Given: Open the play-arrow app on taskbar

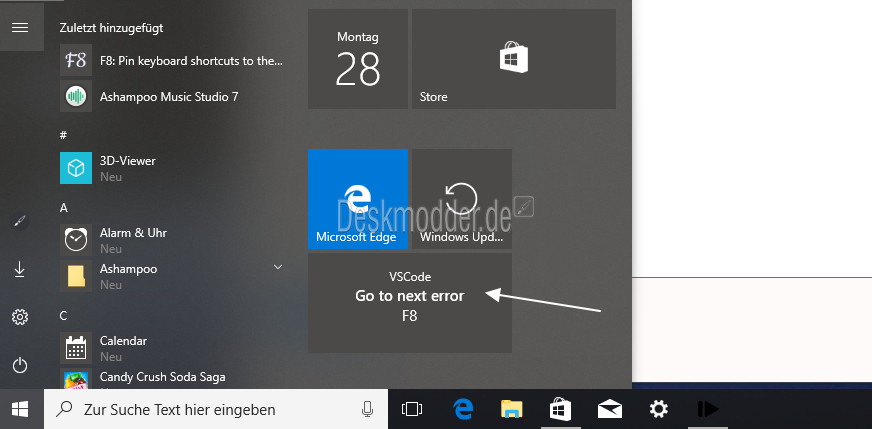Looking at the screenshot, I should 707,410.
